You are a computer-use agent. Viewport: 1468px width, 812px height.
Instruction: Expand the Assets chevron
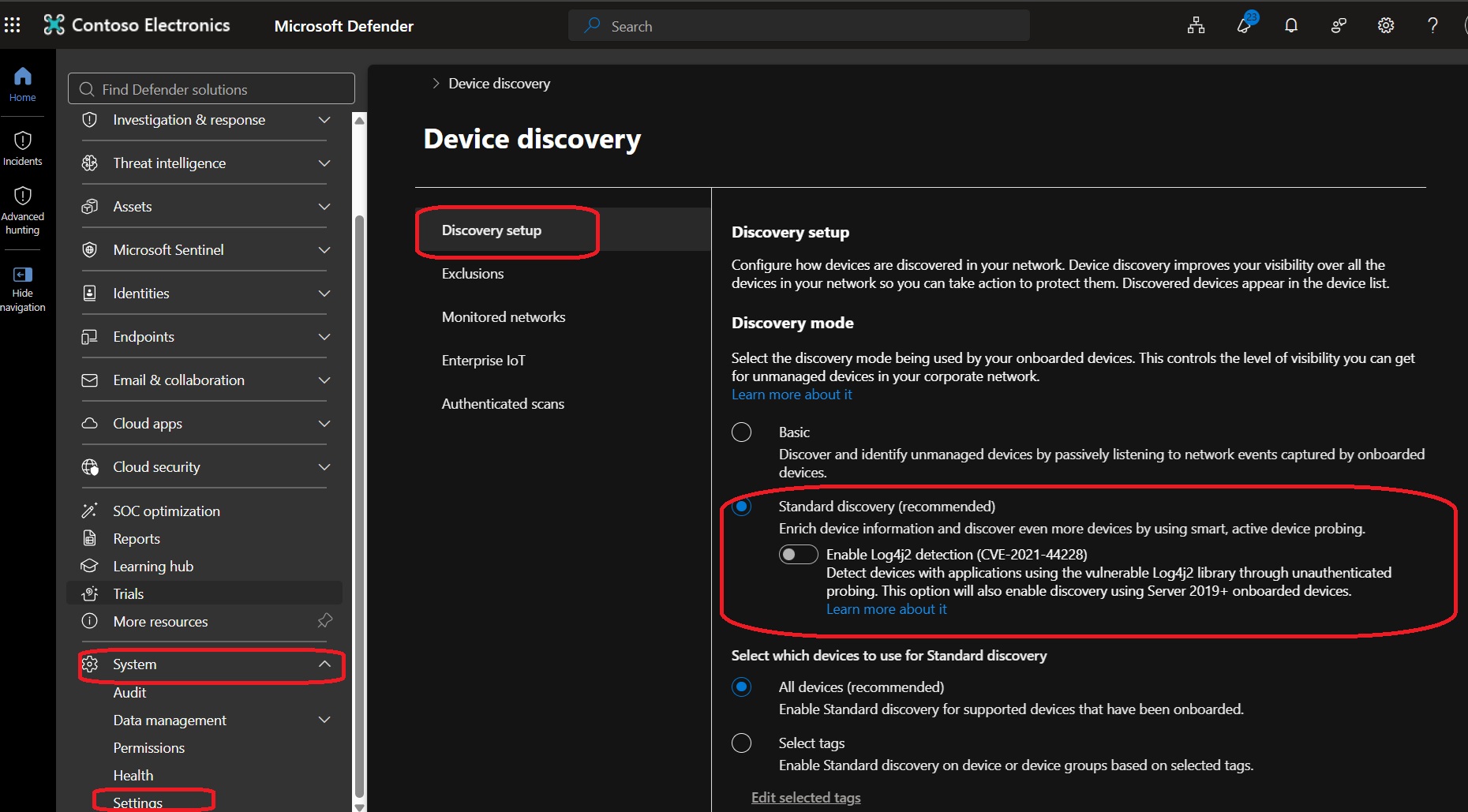pos(324,207)
